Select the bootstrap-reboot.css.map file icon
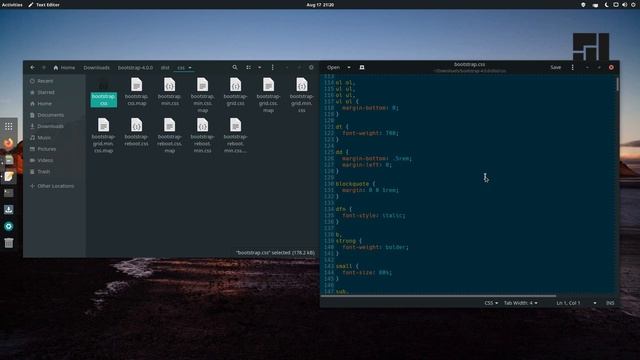This screenshot has width=640, height=360. pyautogui.click(x=169, y=125)
